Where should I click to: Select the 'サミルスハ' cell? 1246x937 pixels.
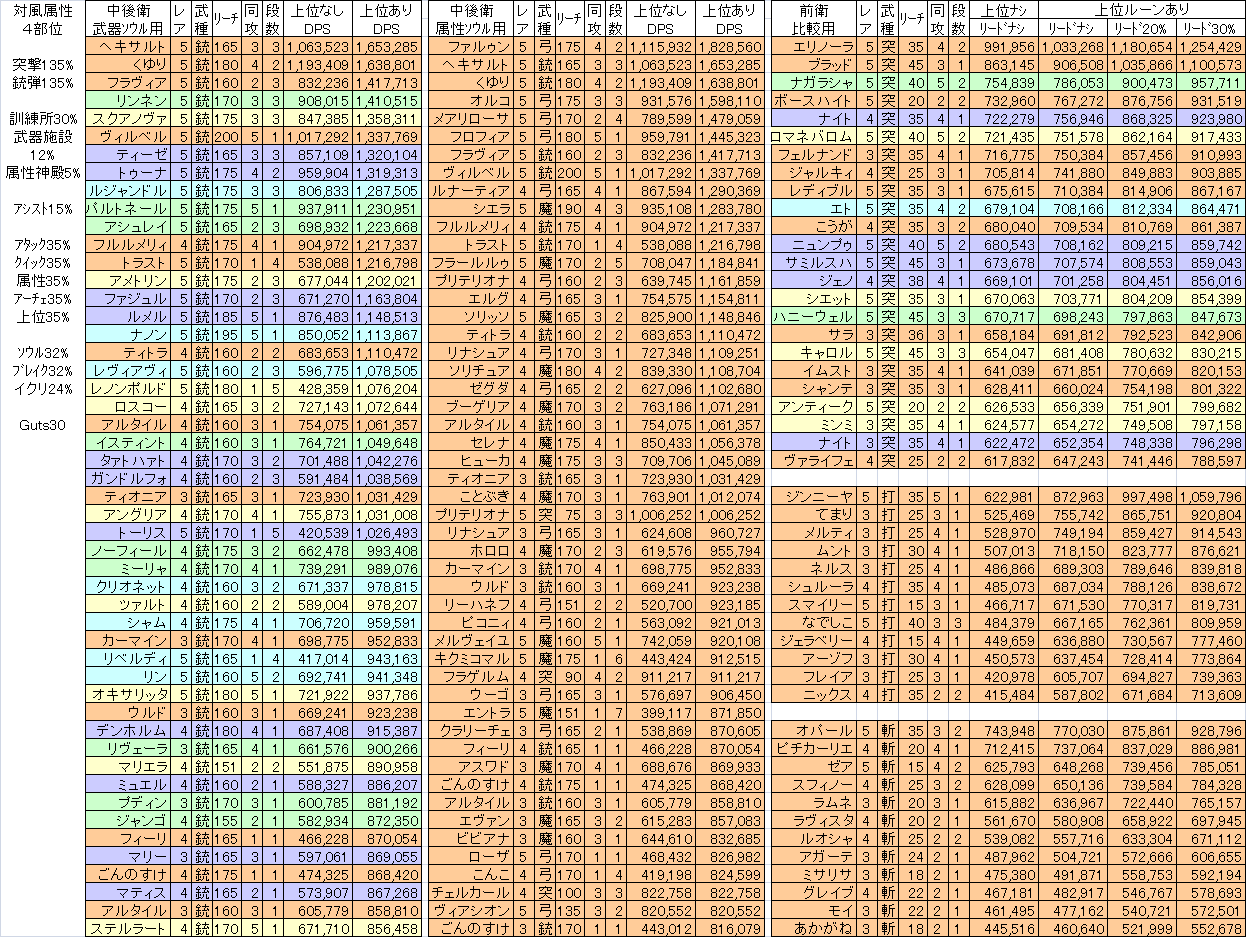click(x=814, y=262)
